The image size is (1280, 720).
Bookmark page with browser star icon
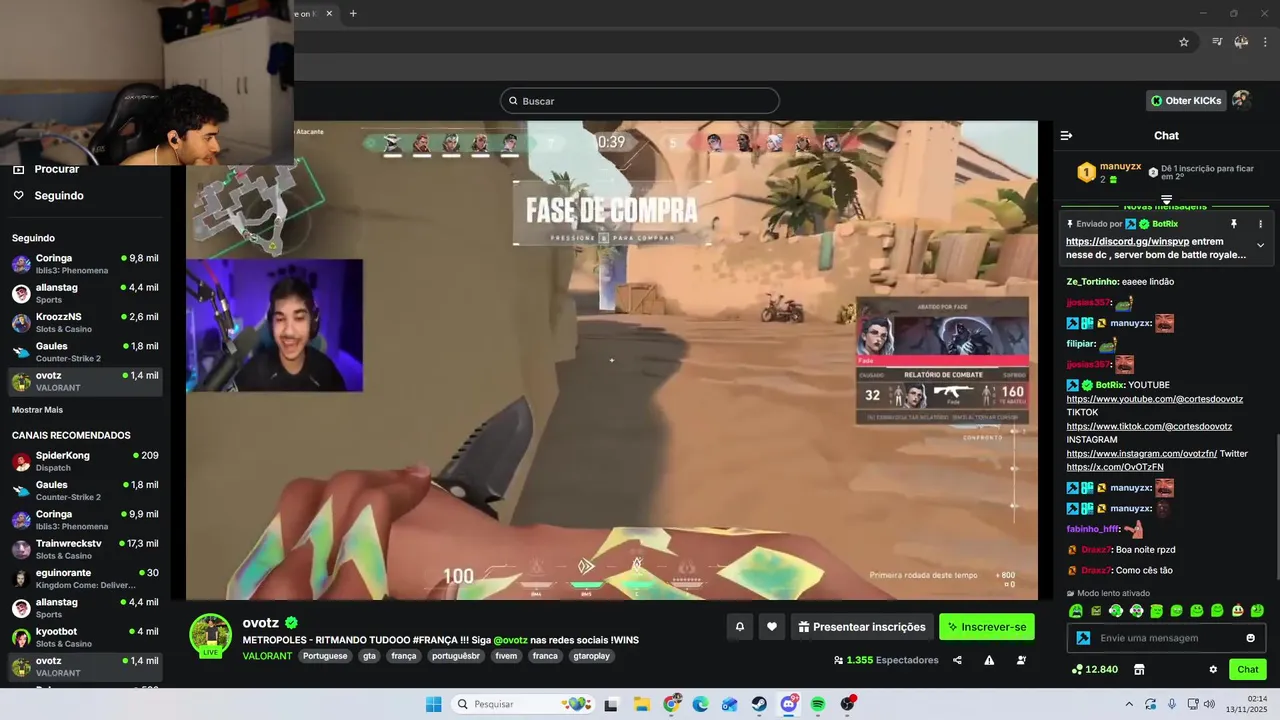[x=1184, y=42]
